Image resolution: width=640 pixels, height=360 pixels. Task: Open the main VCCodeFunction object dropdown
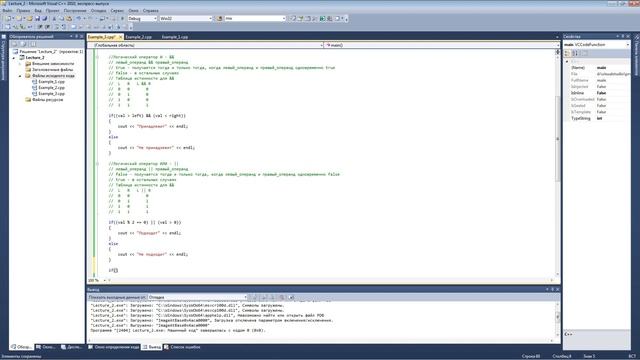(597, 44)
